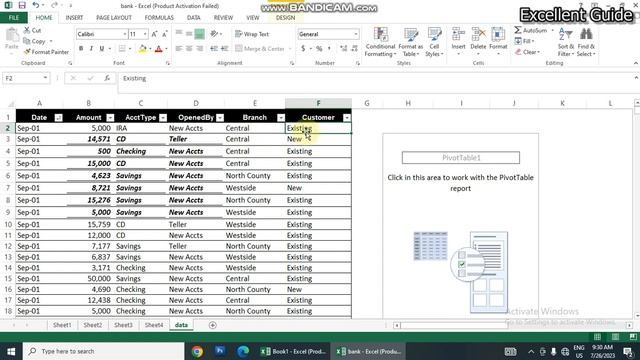640x360 pixels.
Task: Select column header F
Action: pyautogui.click(x=318, y=103)
